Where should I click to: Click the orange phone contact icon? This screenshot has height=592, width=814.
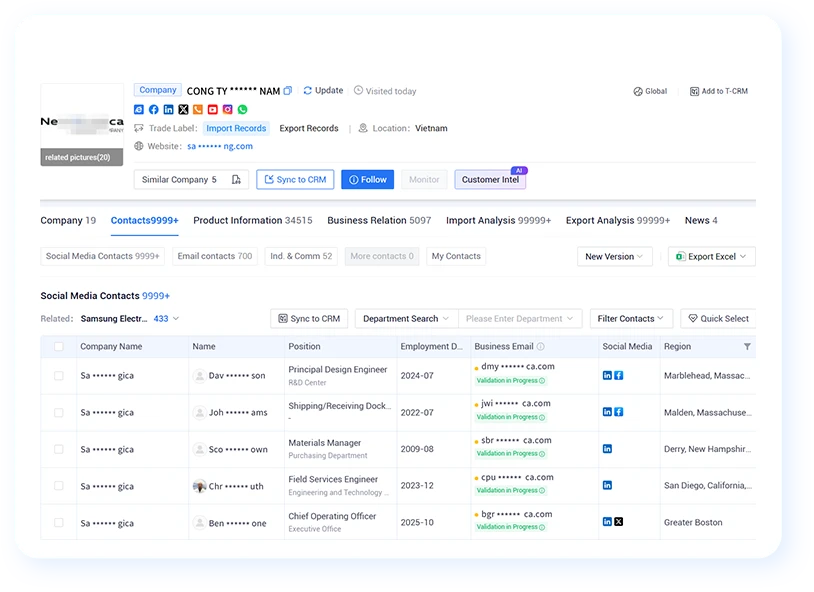click(198, 110)
